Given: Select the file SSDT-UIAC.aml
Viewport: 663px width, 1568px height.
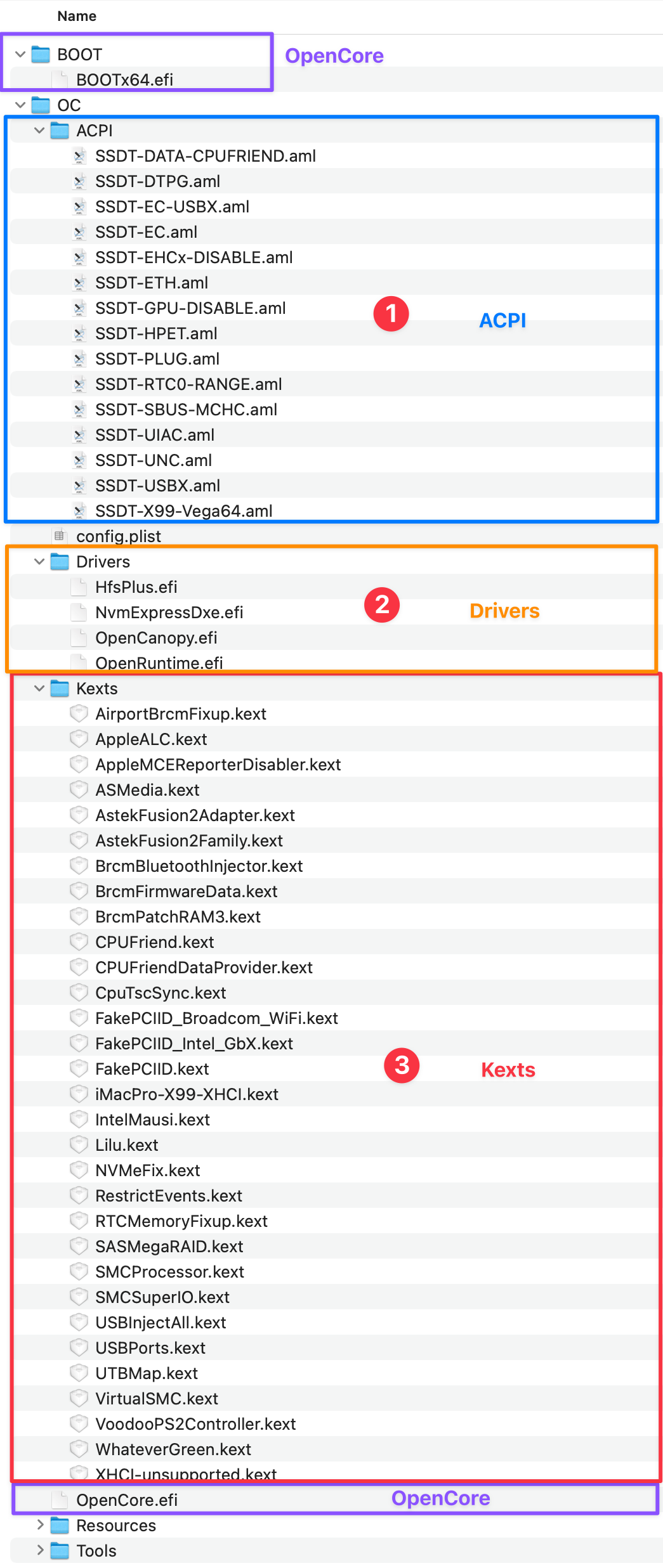Looking at the screenshot, I should pyautogui.click(x=155, y=435).
